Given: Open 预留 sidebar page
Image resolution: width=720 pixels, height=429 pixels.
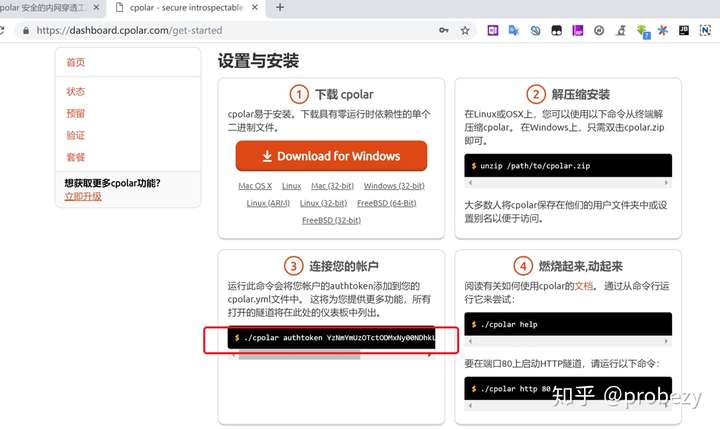Looking at the screenshot, I should (x=75, y=113).
